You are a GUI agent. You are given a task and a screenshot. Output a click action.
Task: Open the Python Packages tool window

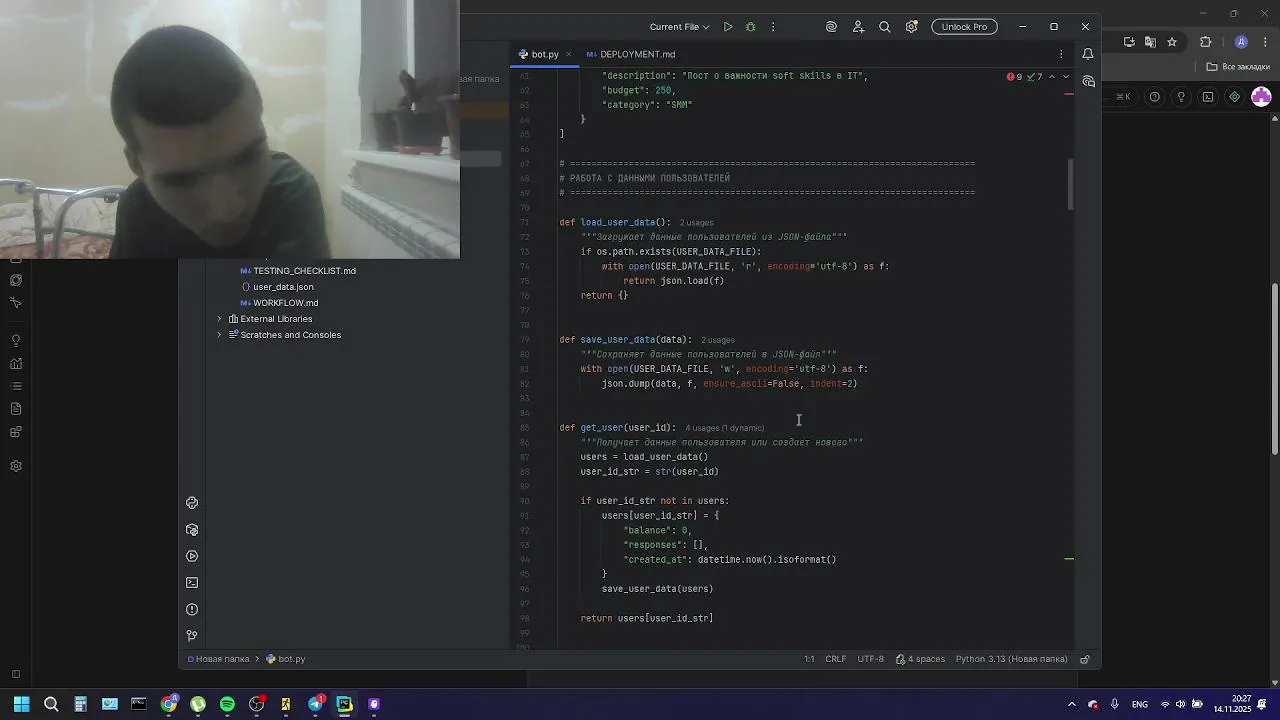click(x=192, y=530)
